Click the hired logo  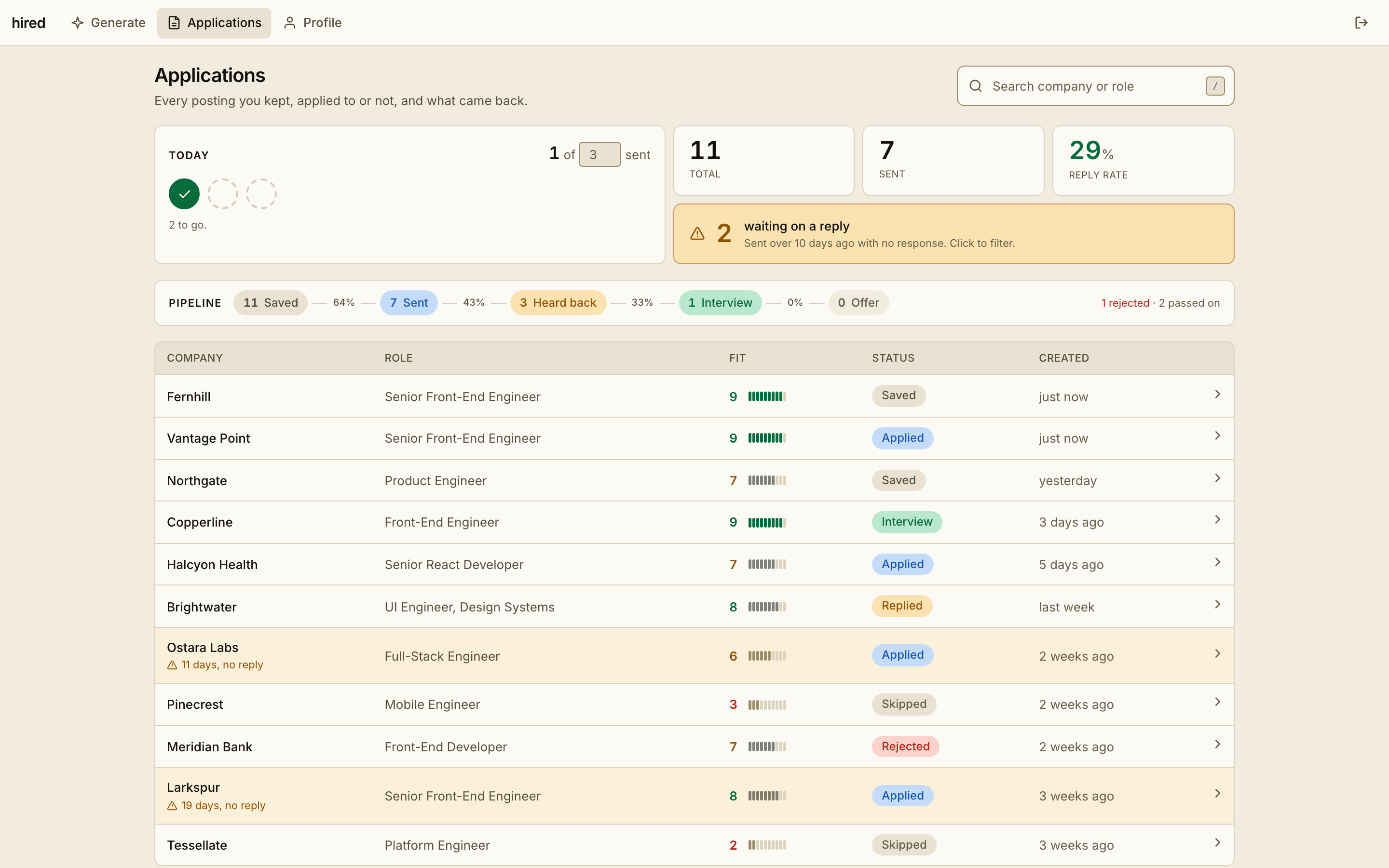point(29,23)
